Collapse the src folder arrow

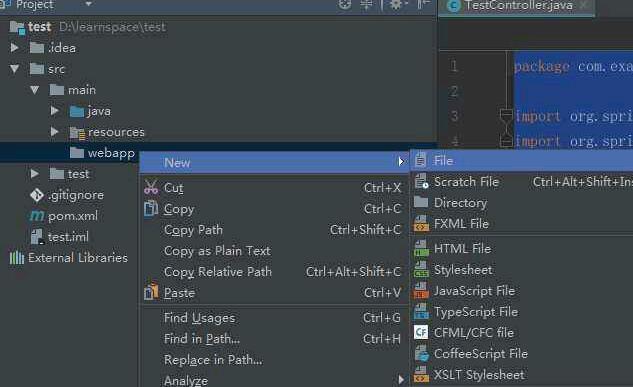(x=15, y=69)
